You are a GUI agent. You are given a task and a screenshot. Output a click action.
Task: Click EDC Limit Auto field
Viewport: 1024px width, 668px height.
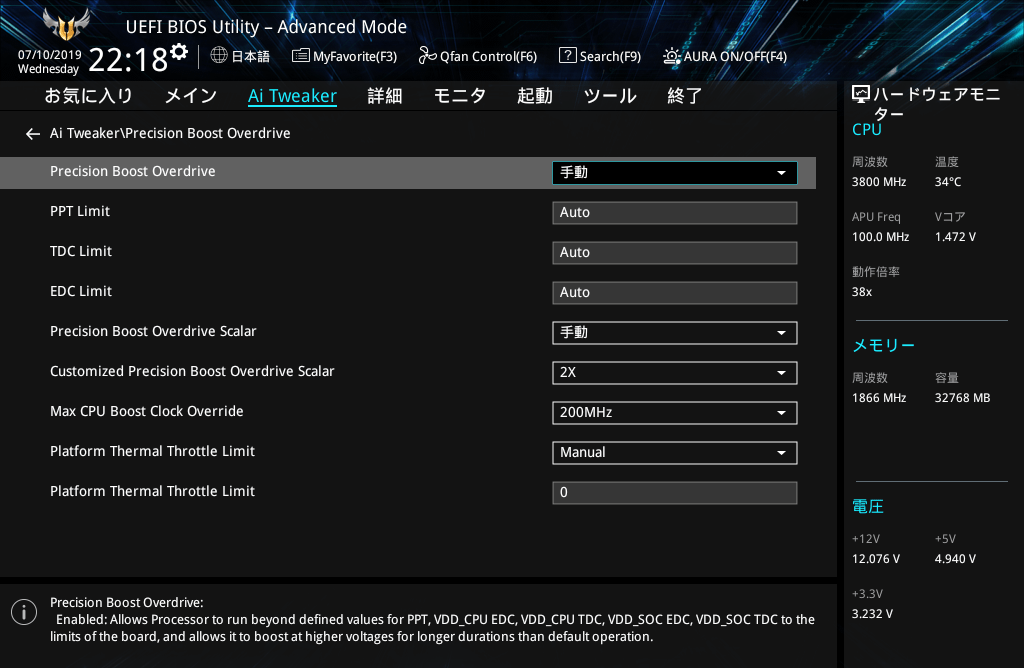[x=675, y=293]
